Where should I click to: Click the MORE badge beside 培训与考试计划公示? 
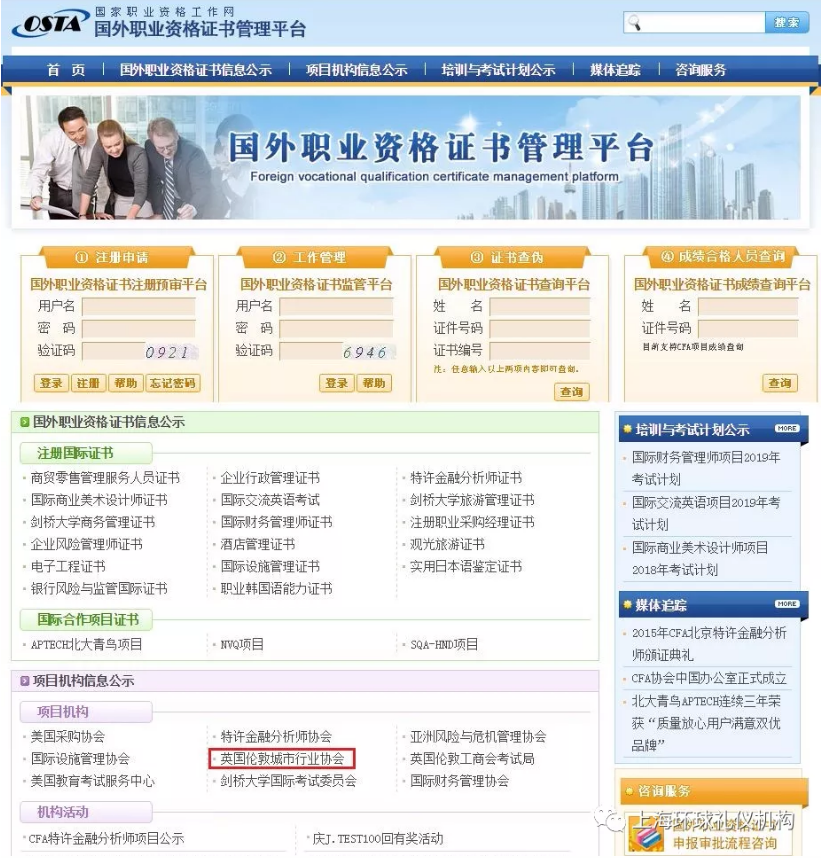(786, 429)
